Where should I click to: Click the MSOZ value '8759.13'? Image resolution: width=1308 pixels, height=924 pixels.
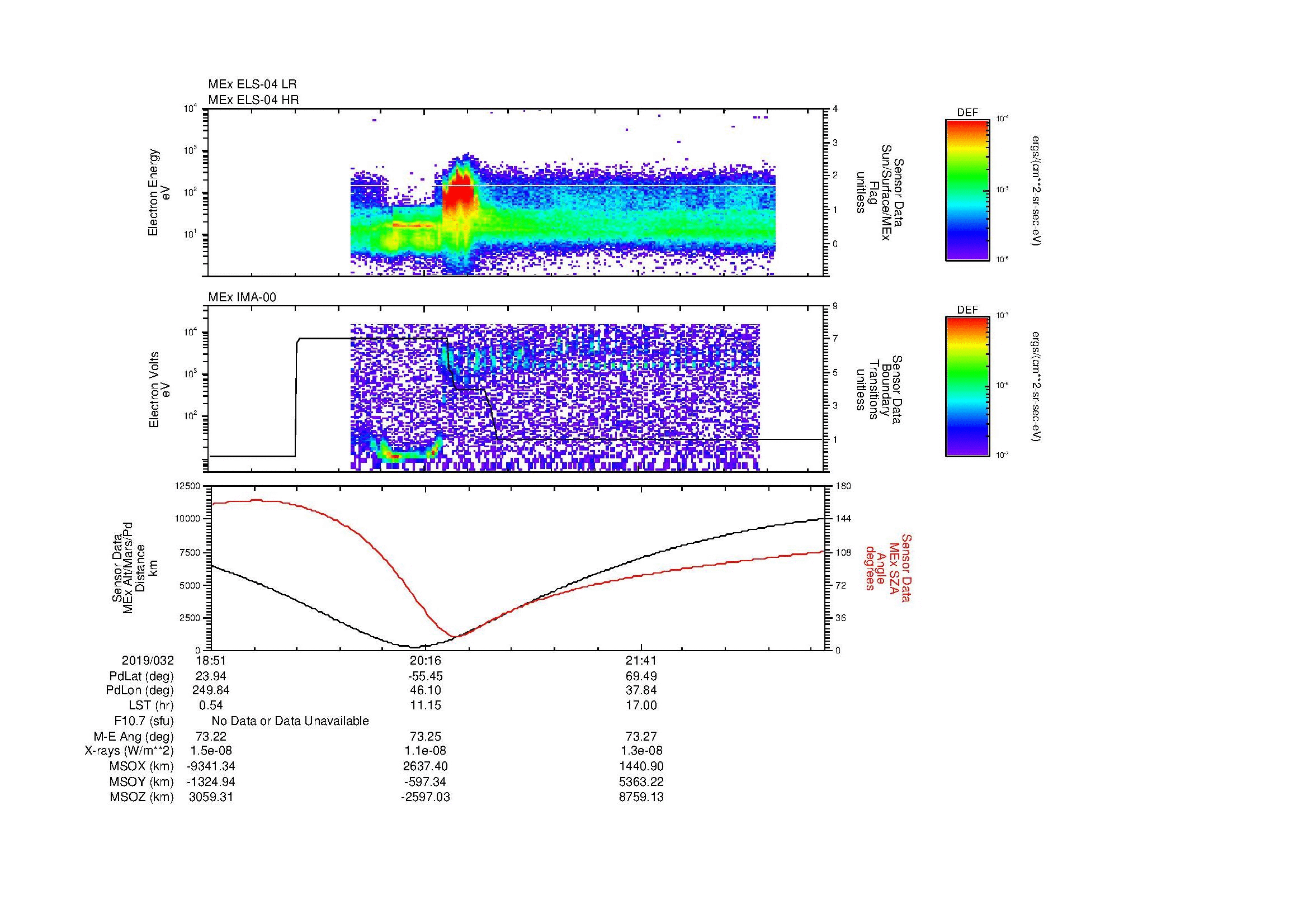pyautogui.click(x=641, y=797)
